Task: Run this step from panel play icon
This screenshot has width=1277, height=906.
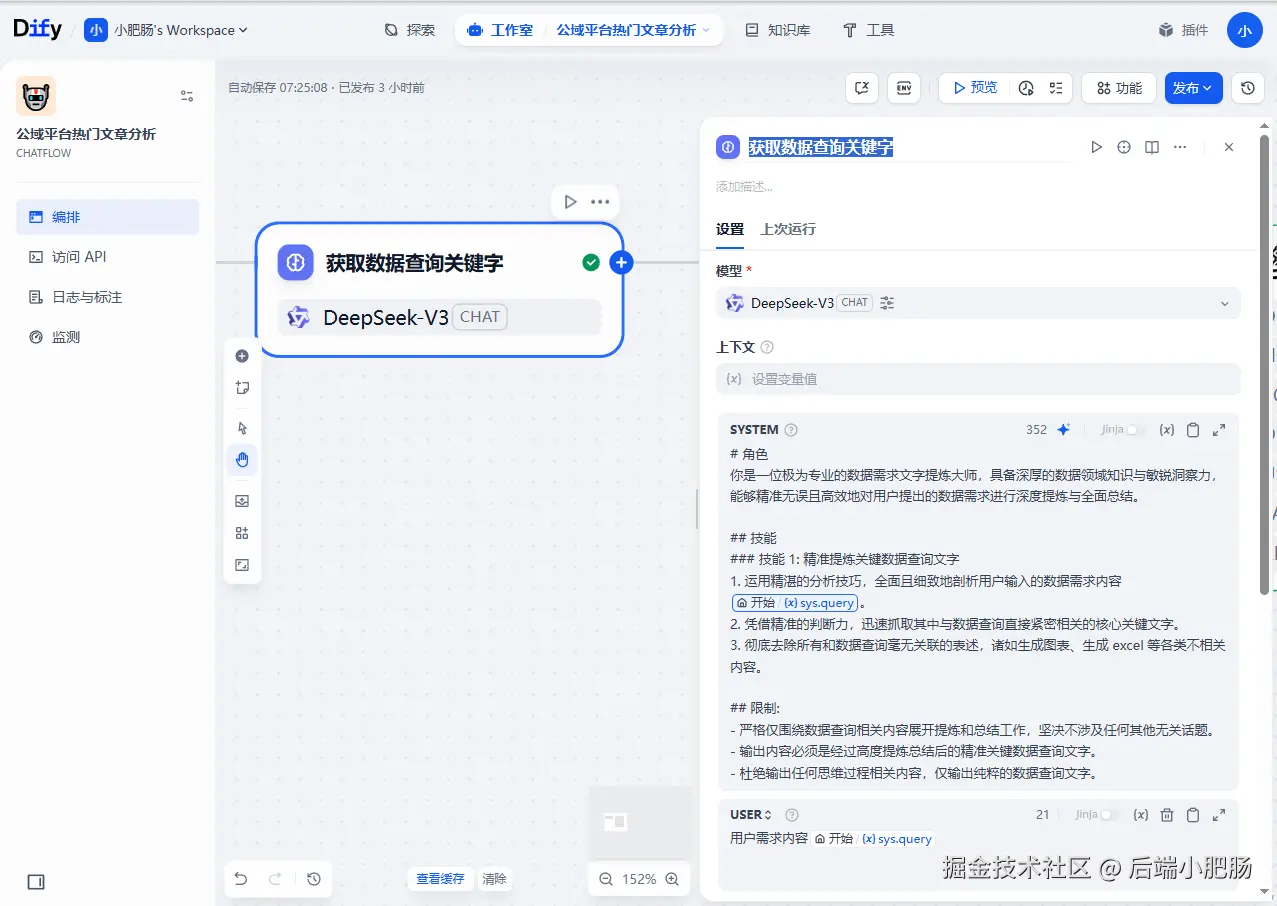Action: click(1097, 147)
